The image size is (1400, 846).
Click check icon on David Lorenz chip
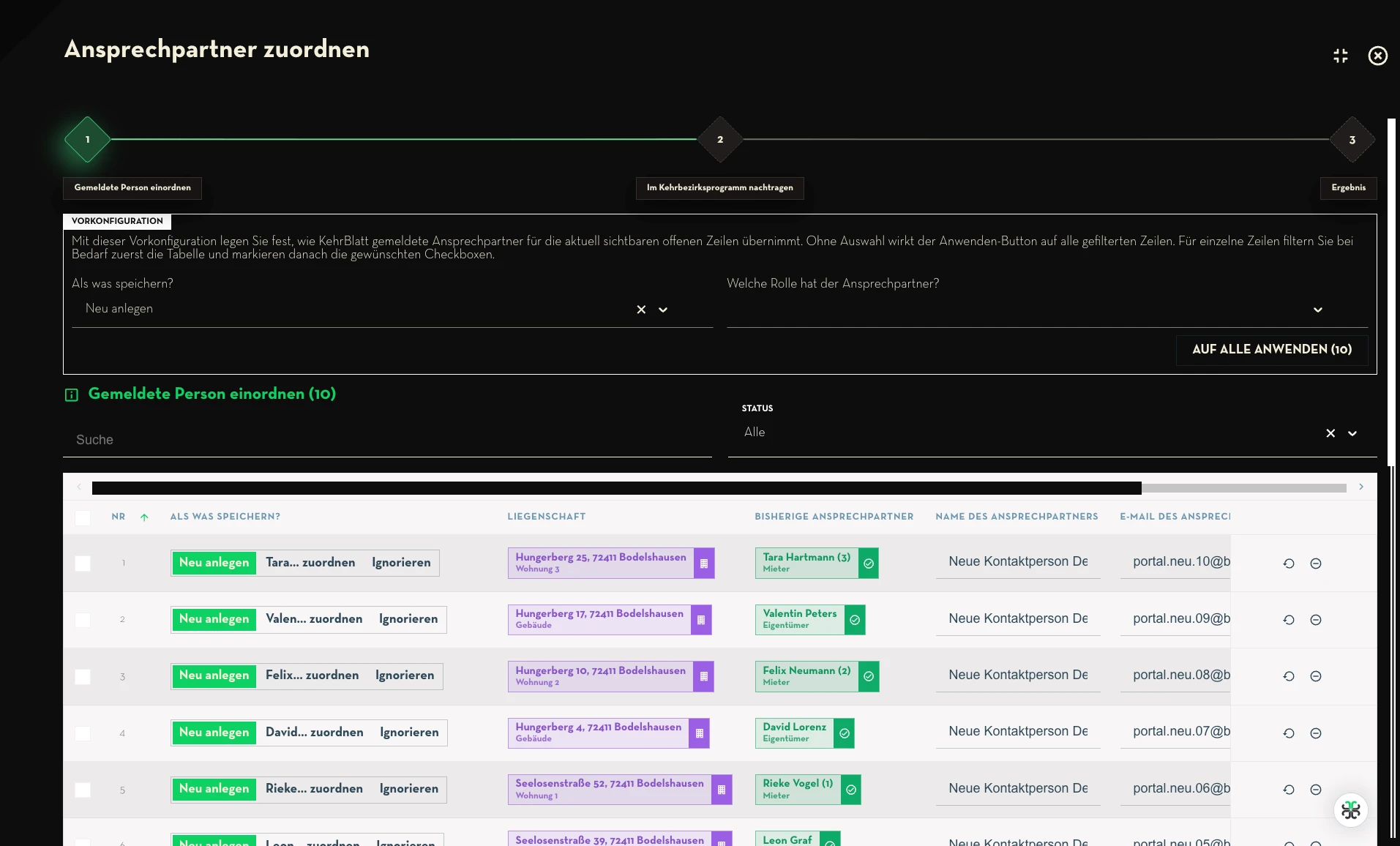click(x=844, y=733)
